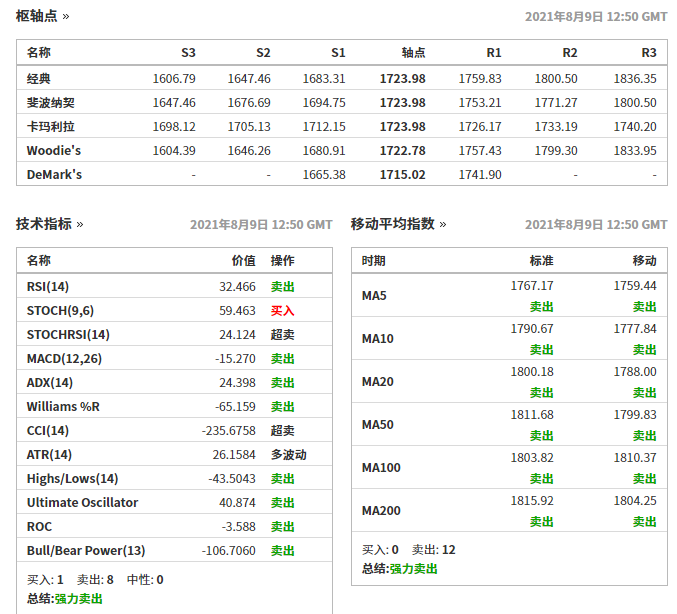Click the MA200 period label
Screen dimensions: 677x614
click(381, 511)
